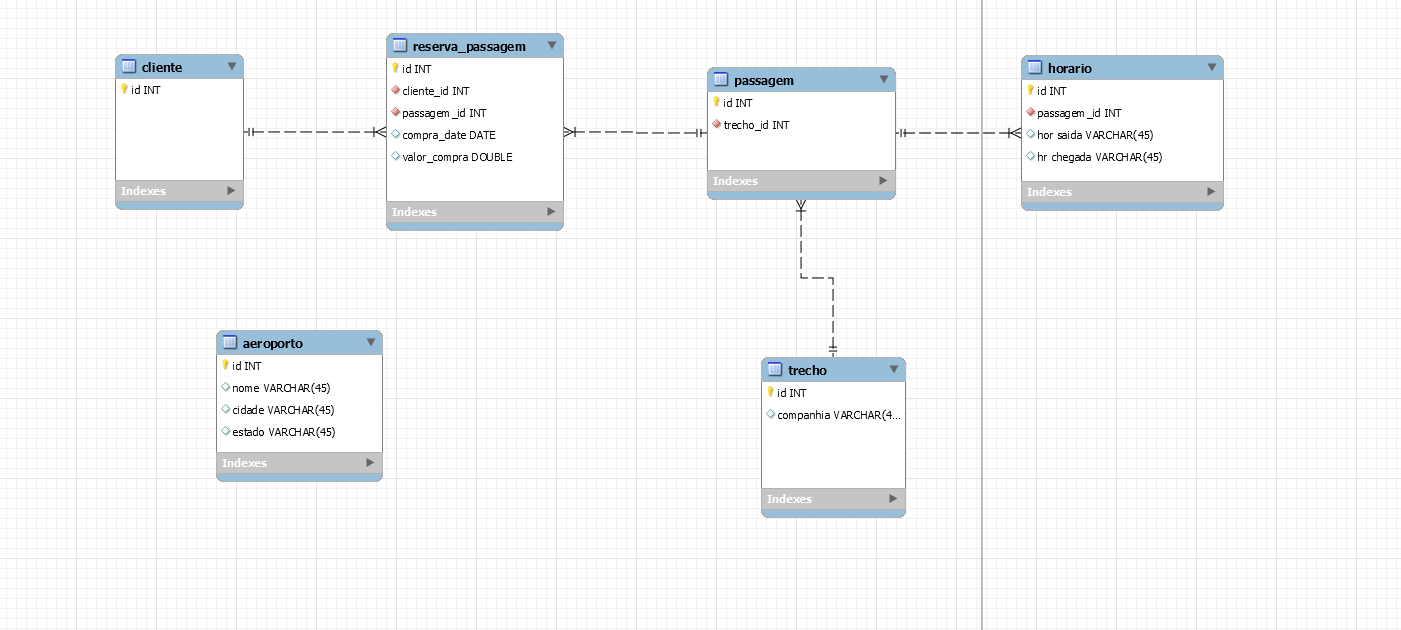Collapse the trecho table via header arrow
1401x630 pixels.
click(893, 370)
